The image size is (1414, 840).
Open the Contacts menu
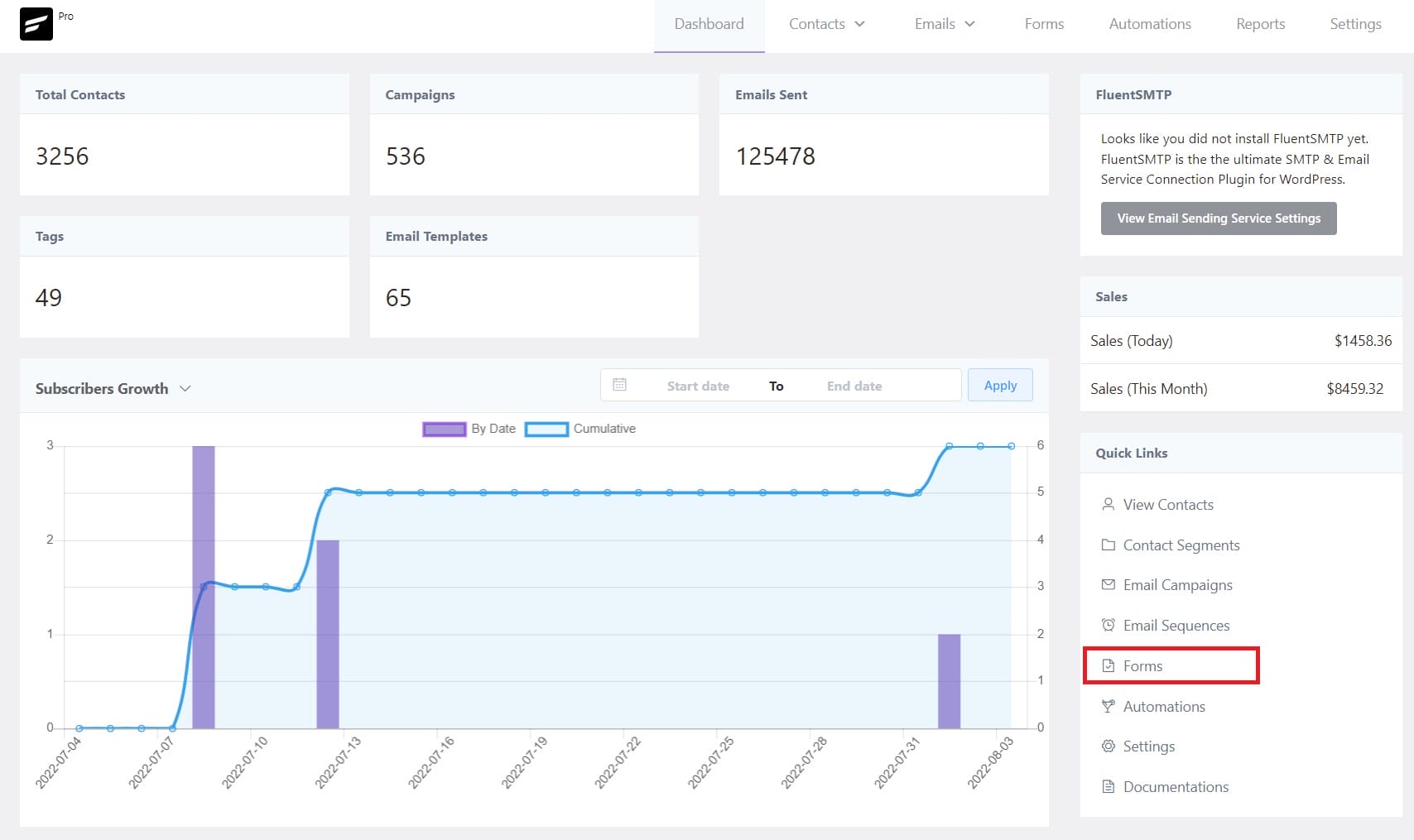tap(826, 24)
